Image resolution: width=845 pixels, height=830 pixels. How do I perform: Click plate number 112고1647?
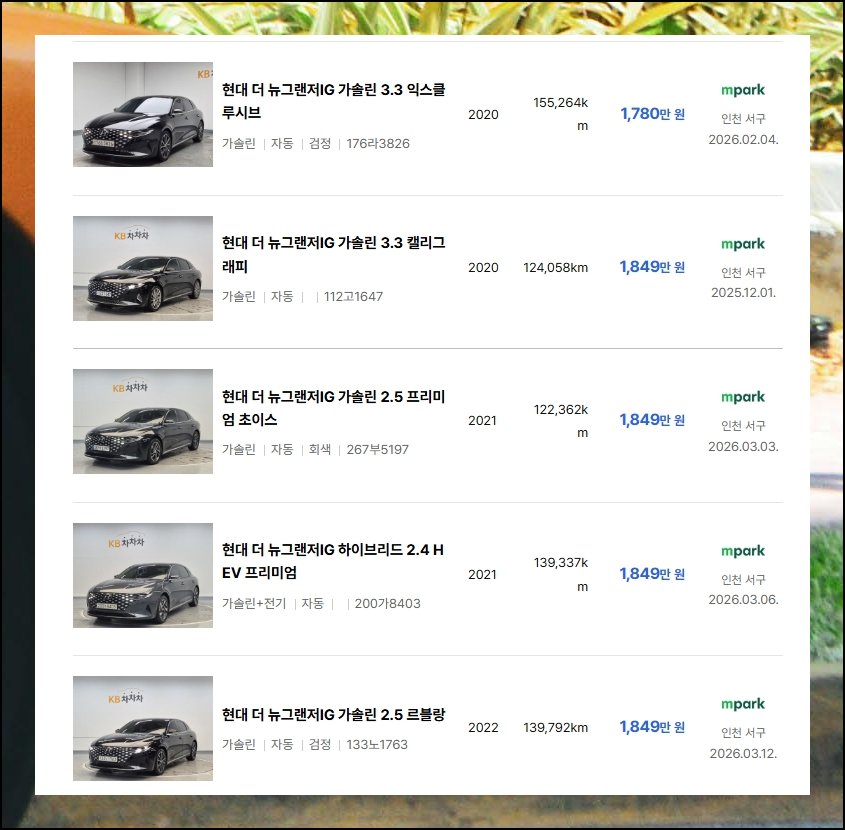coord(354,297)
